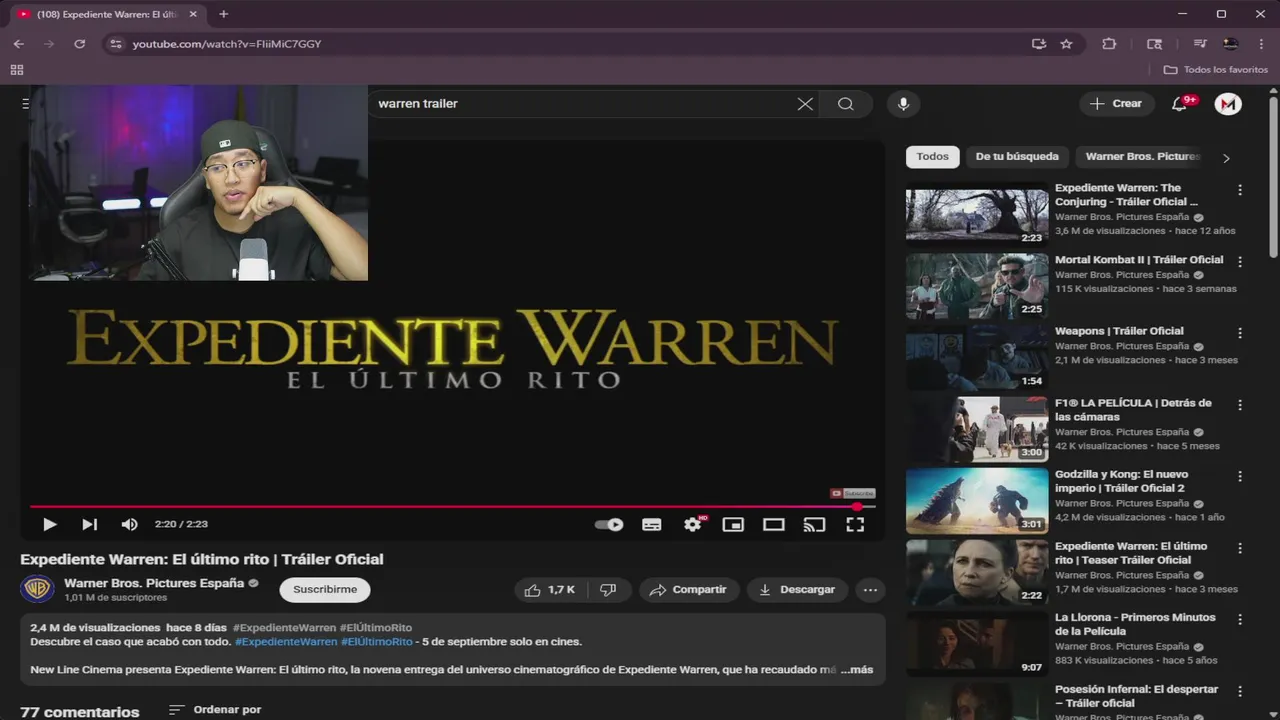Open browser extensions puzzle icon

point(1109,44)
